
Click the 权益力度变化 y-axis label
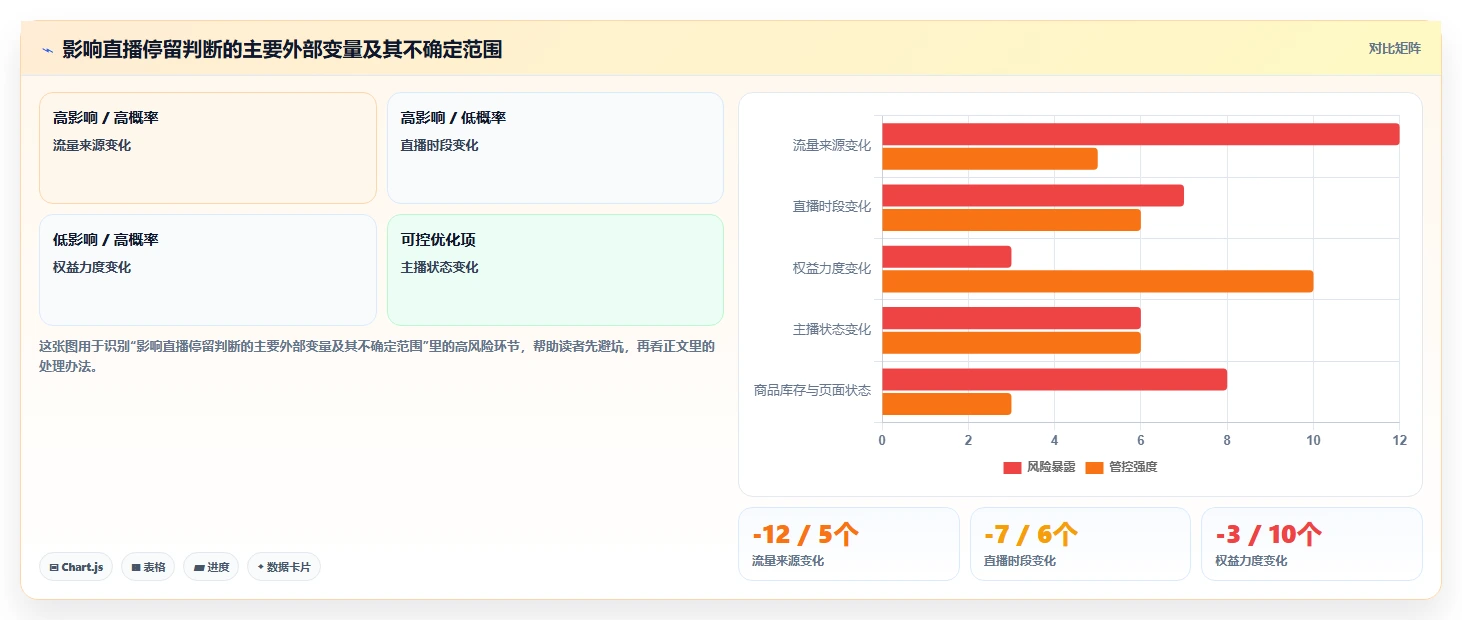coord(832,269)
